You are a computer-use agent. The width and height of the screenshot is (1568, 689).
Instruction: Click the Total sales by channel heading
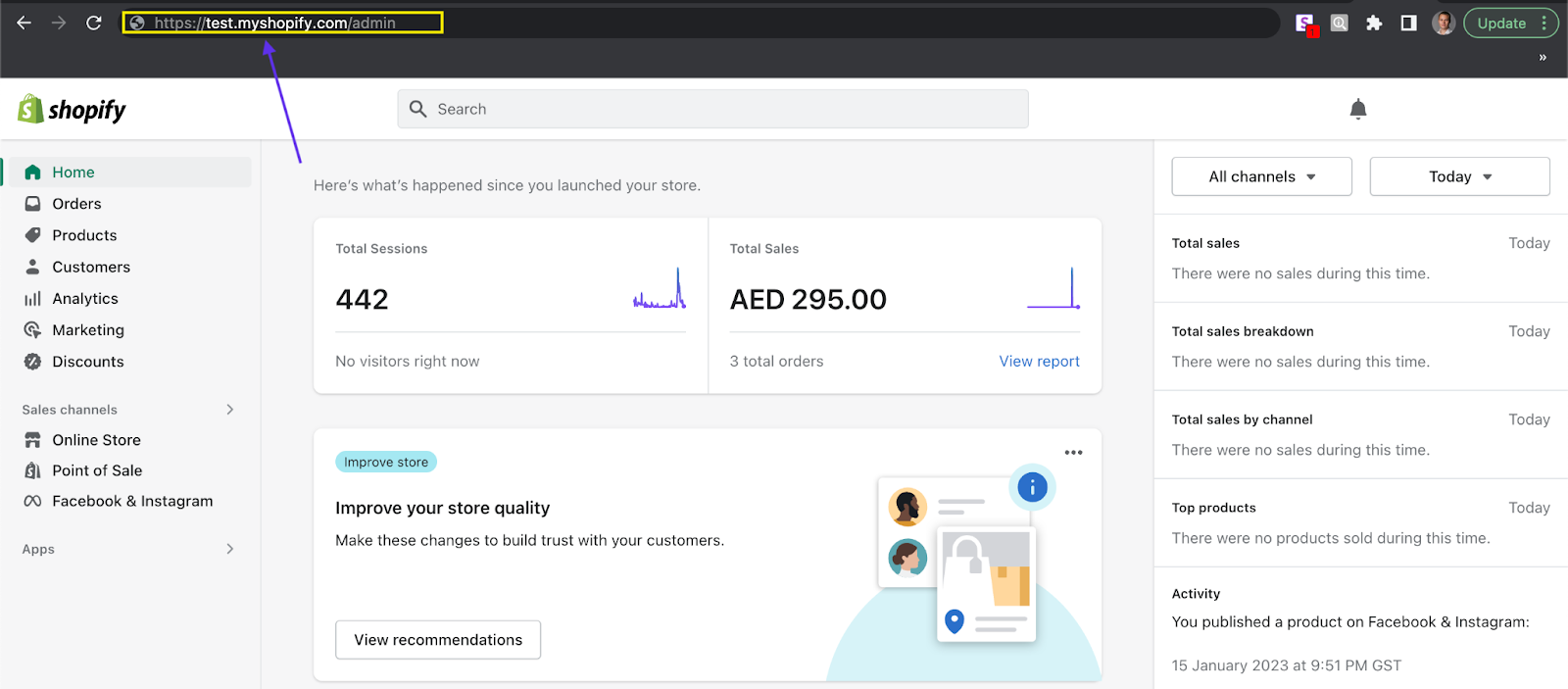(x=1242, y=419)
